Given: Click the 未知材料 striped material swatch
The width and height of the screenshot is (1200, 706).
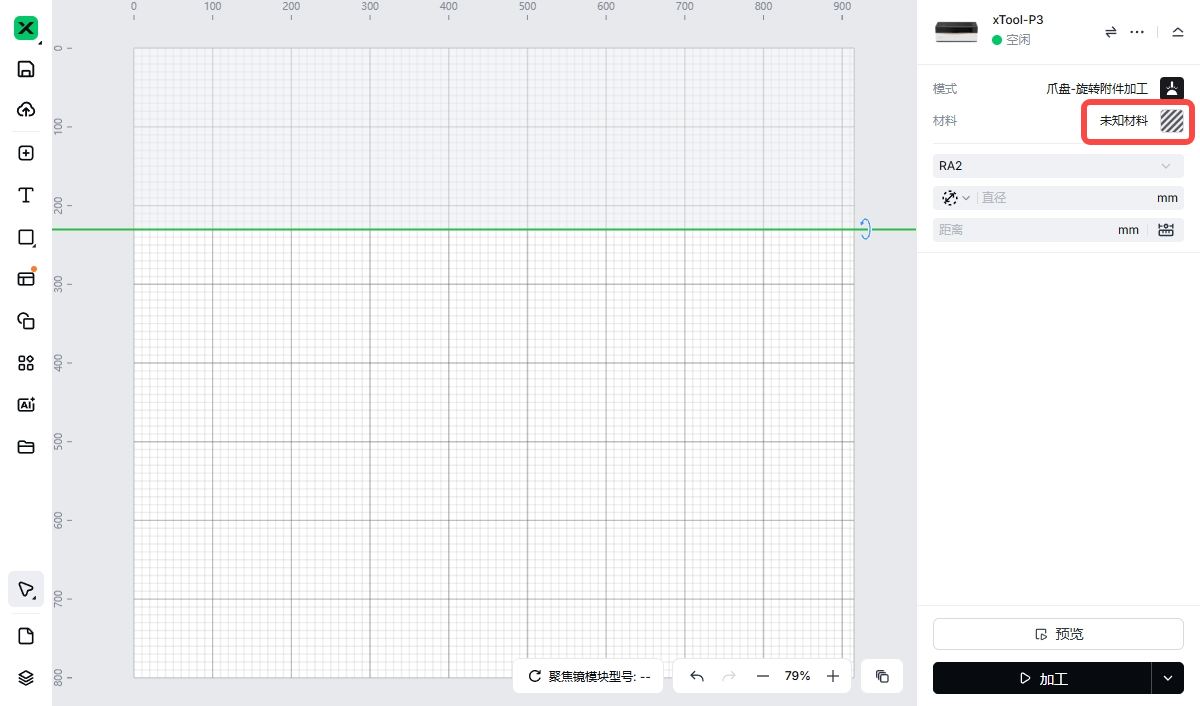Looking at the screenshot, I should click(1171, 121).
